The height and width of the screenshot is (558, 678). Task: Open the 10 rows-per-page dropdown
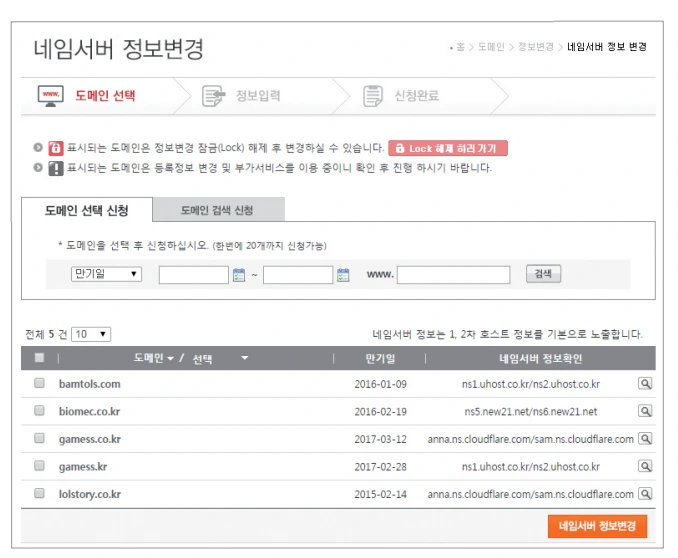click(91, 334)
